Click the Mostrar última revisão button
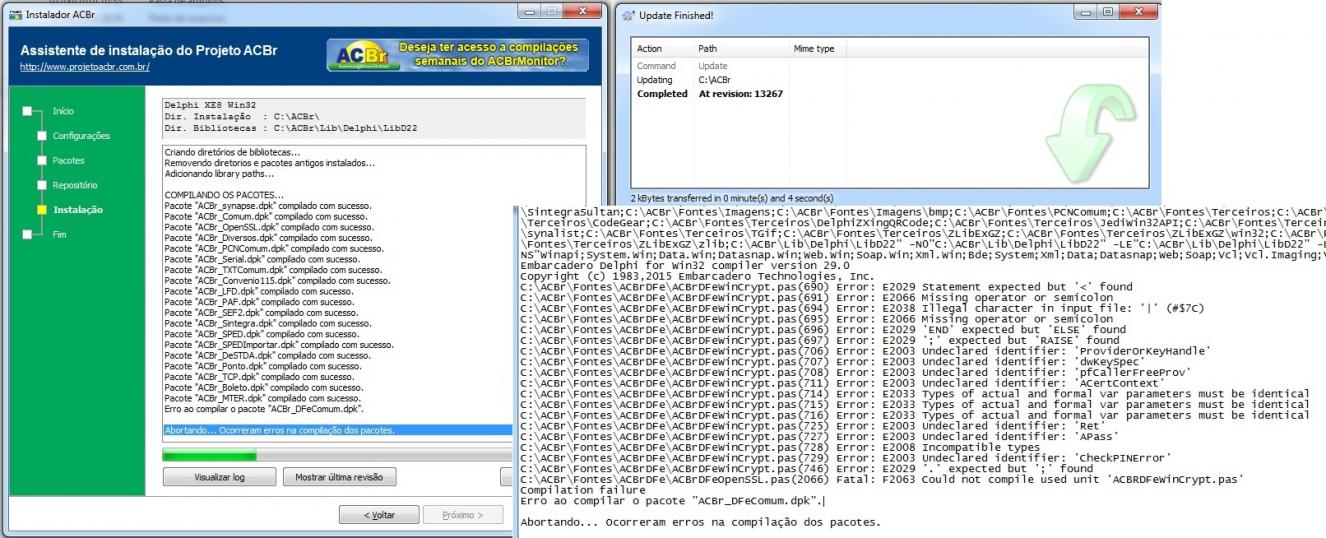 (339, 477)
